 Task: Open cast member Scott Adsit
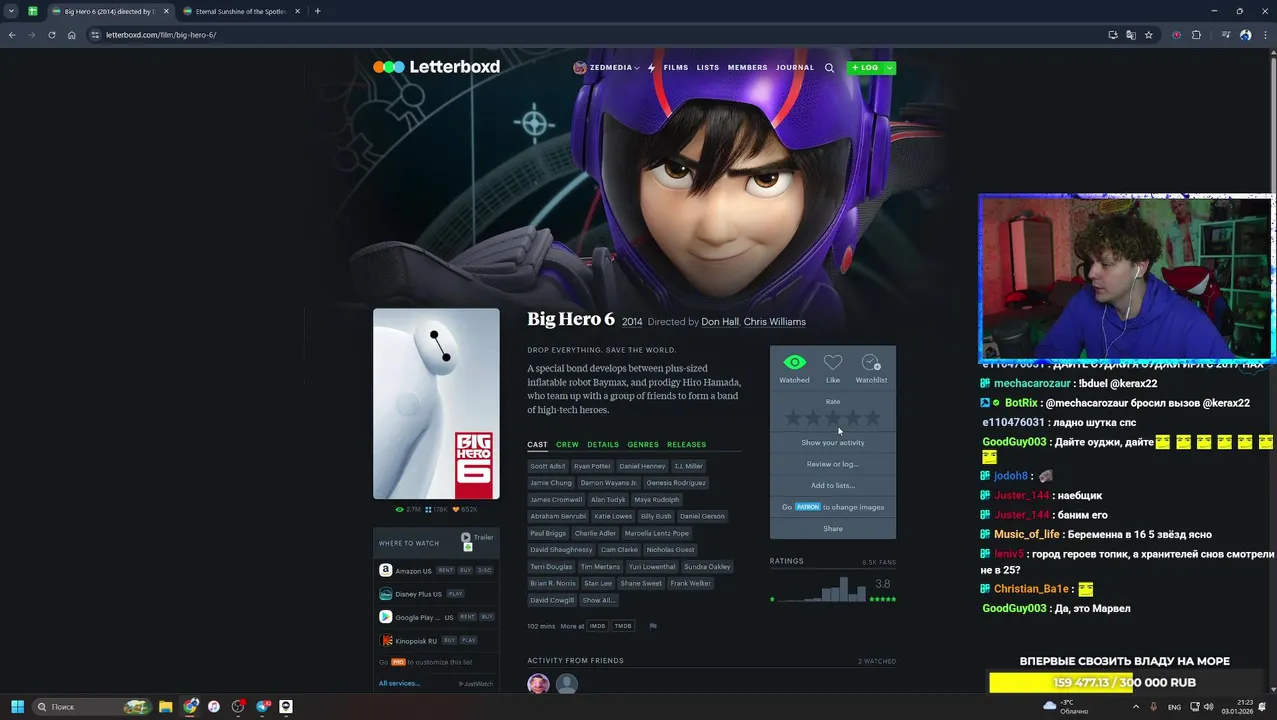pos(548,466)
